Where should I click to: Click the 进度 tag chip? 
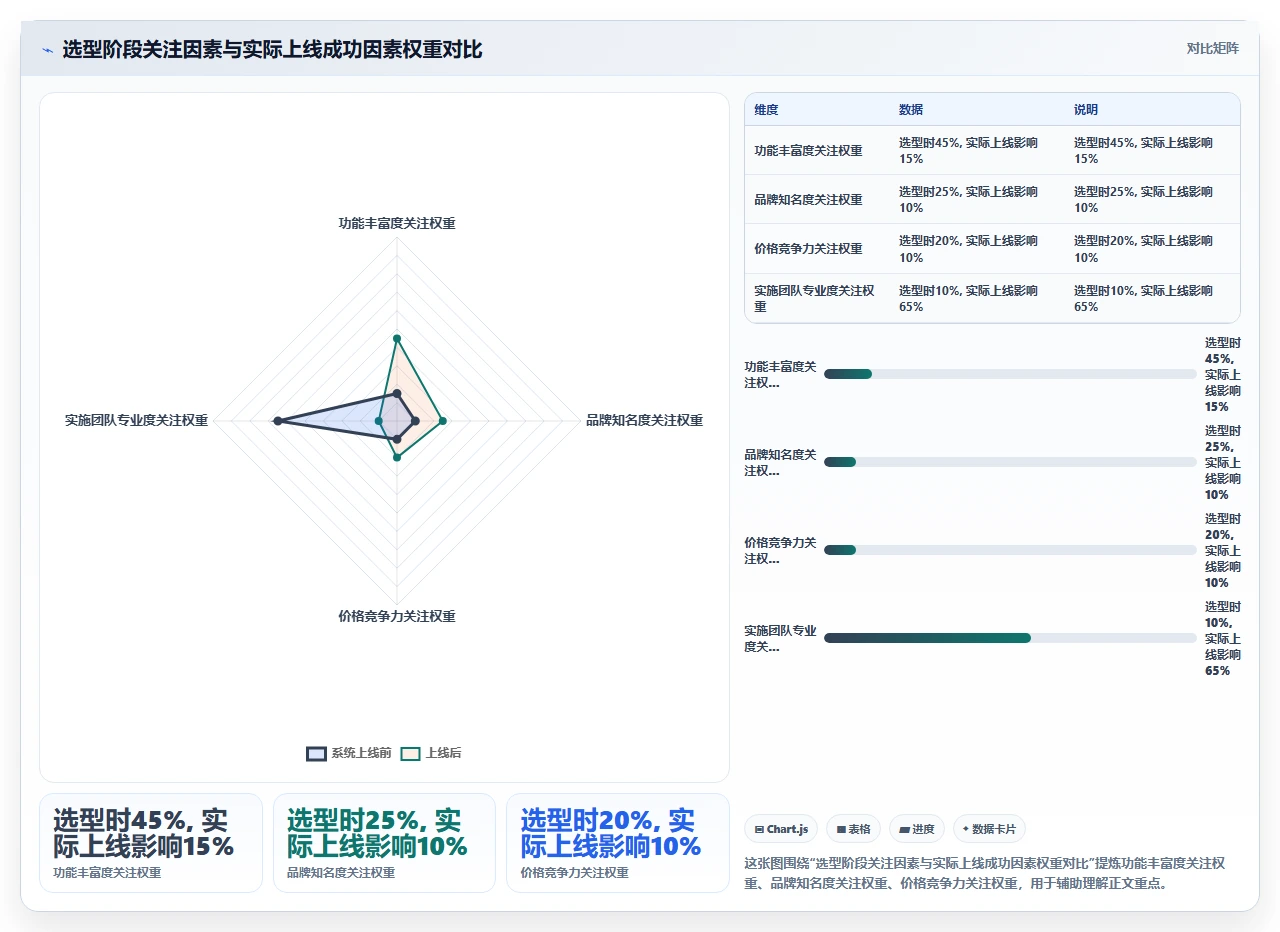(916, 829)
